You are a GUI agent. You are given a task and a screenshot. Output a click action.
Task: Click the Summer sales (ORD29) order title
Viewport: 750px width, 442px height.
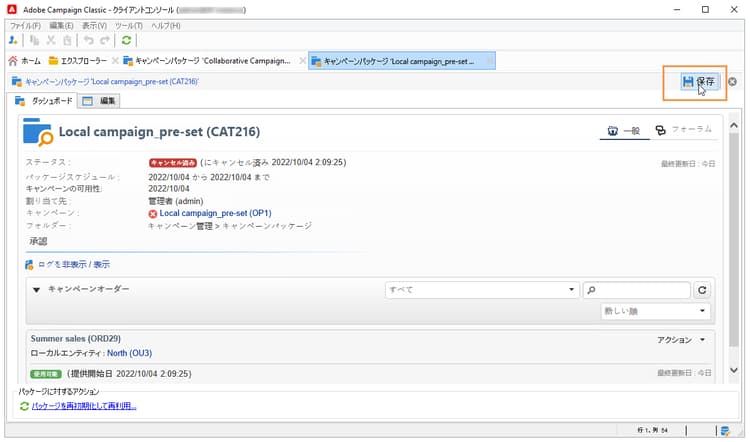coord(76,339)
